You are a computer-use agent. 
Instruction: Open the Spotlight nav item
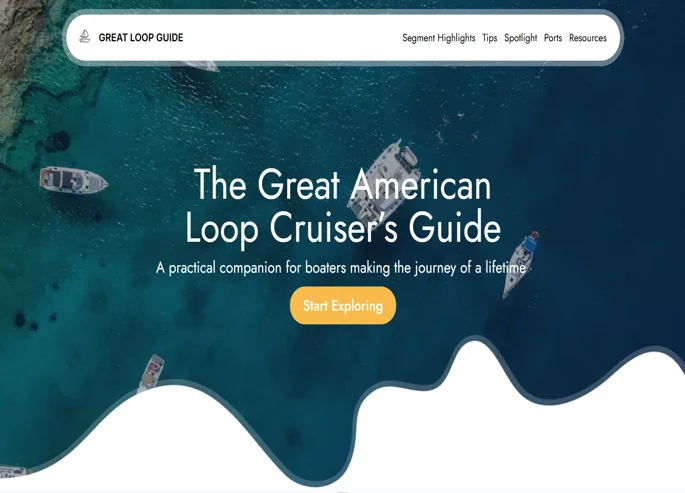pyautogui.click(x=520, y=38)
